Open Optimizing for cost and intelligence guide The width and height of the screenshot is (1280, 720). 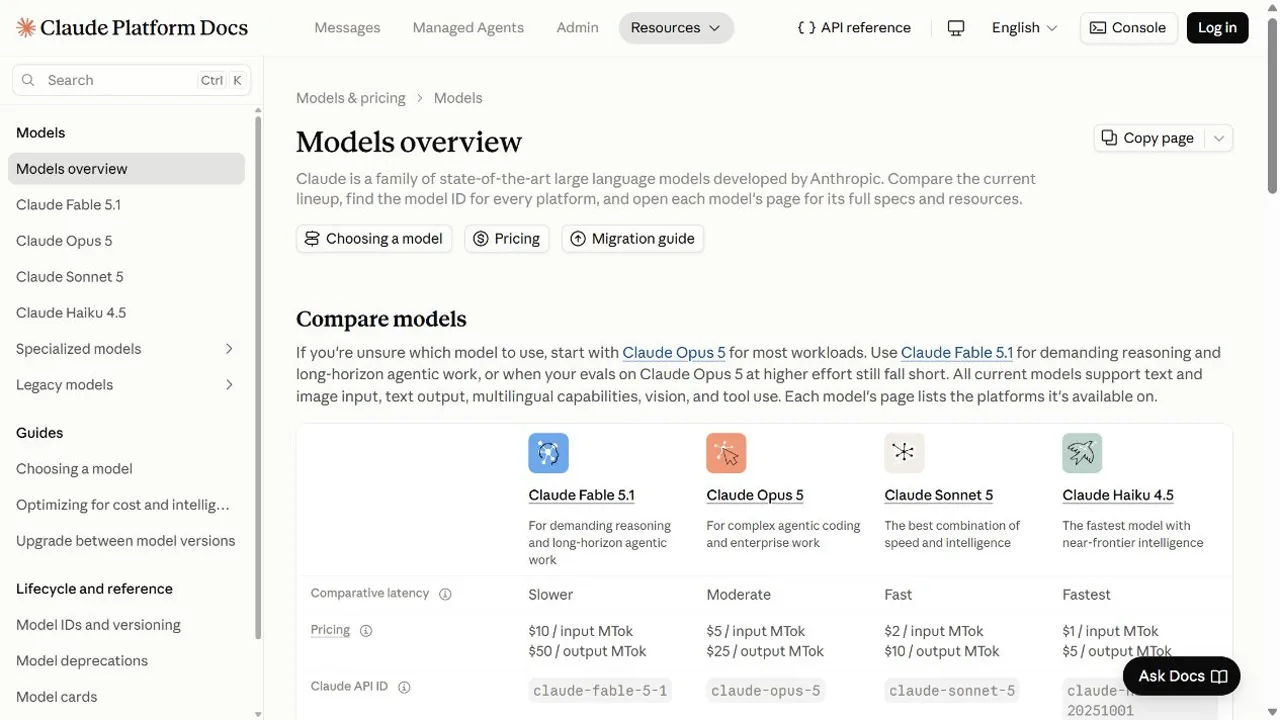click(x=126, y=505)
